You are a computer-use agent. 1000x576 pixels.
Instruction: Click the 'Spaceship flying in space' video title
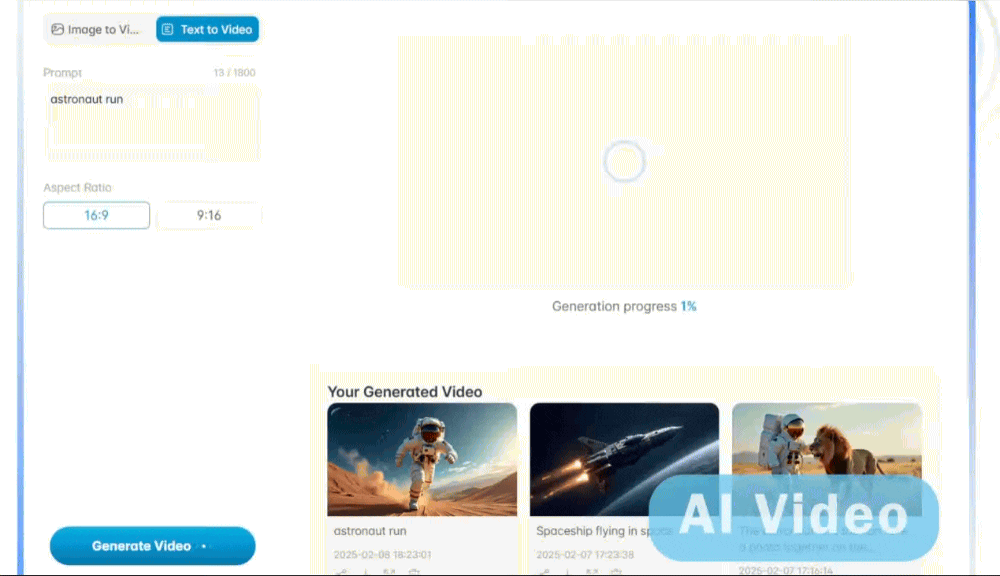tap(605, 531)
